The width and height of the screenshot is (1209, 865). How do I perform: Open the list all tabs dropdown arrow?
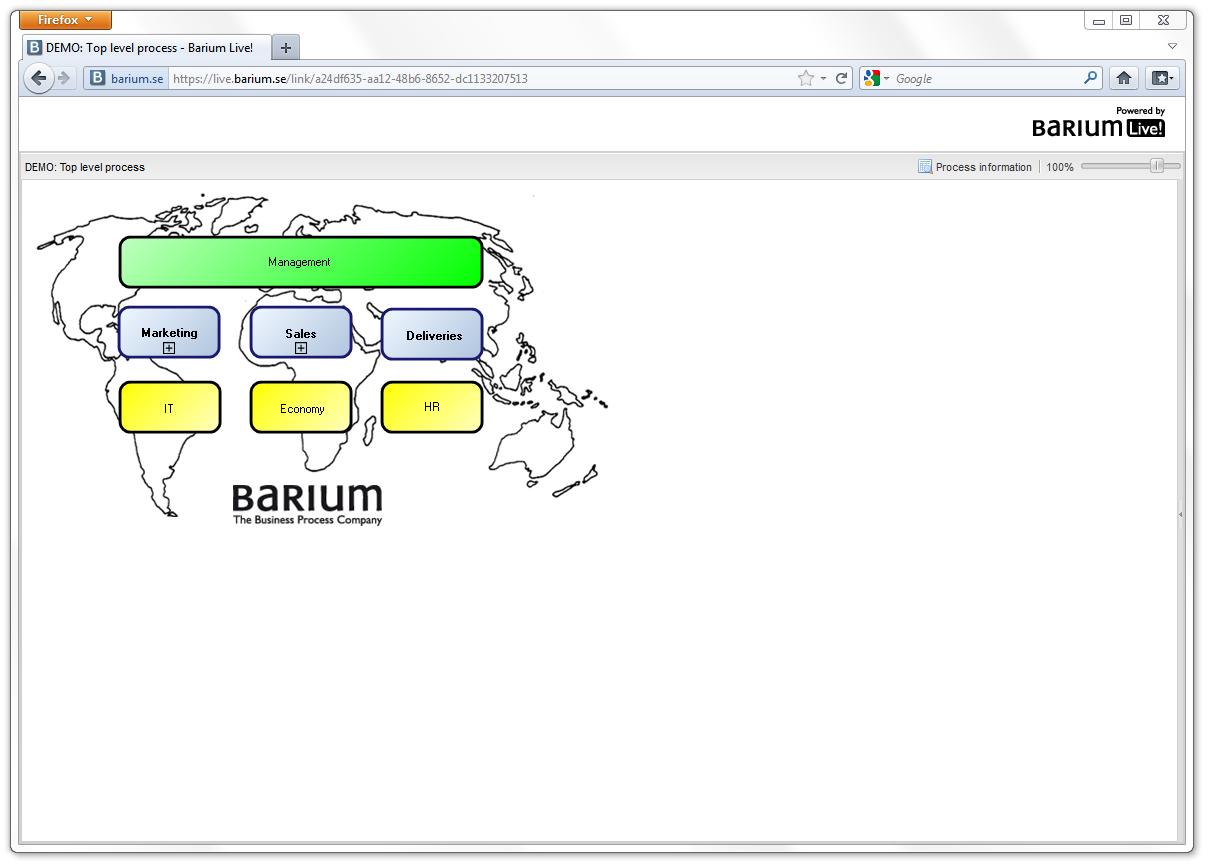[x=1172, y=46]
